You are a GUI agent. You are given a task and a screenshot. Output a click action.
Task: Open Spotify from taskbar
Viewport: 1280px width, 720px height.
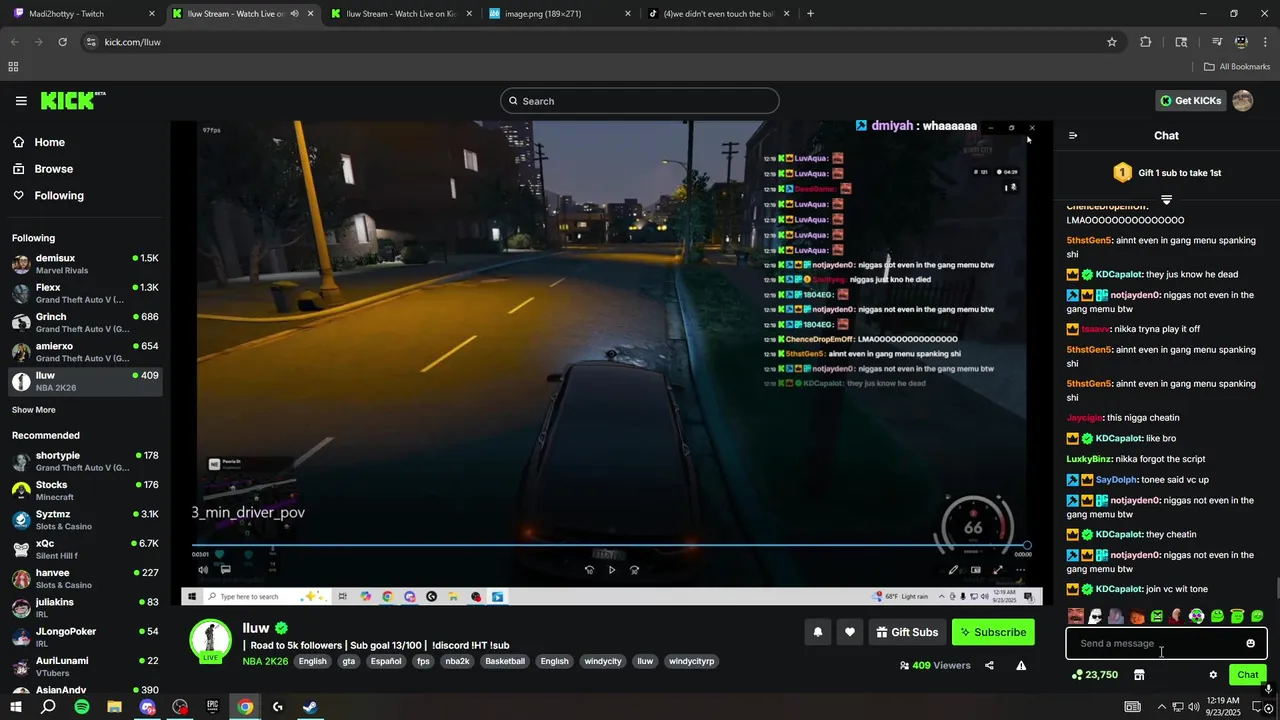(82, 707)
